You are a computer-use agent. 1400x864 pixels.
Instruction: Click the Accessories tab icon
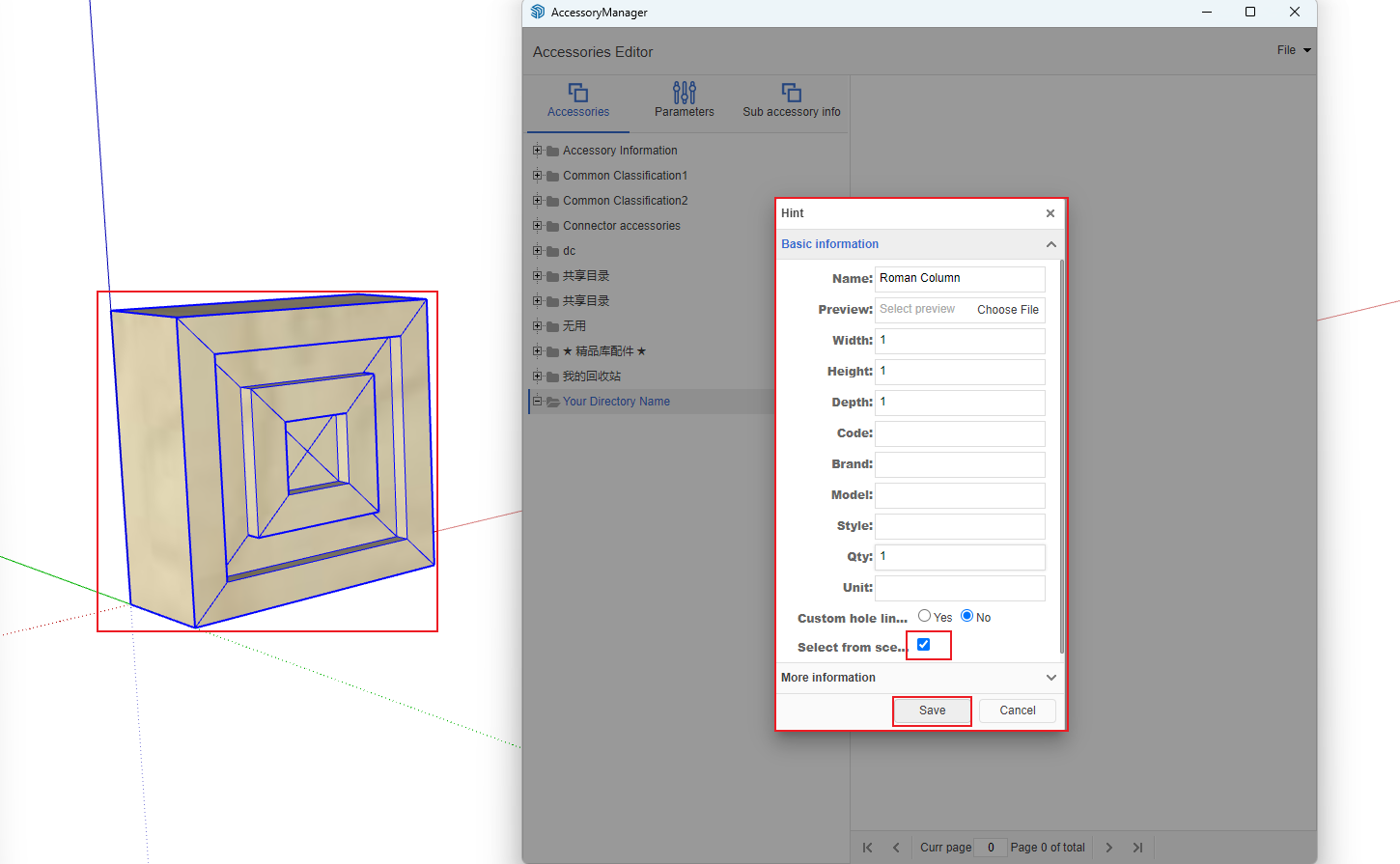tap(578, 93)
